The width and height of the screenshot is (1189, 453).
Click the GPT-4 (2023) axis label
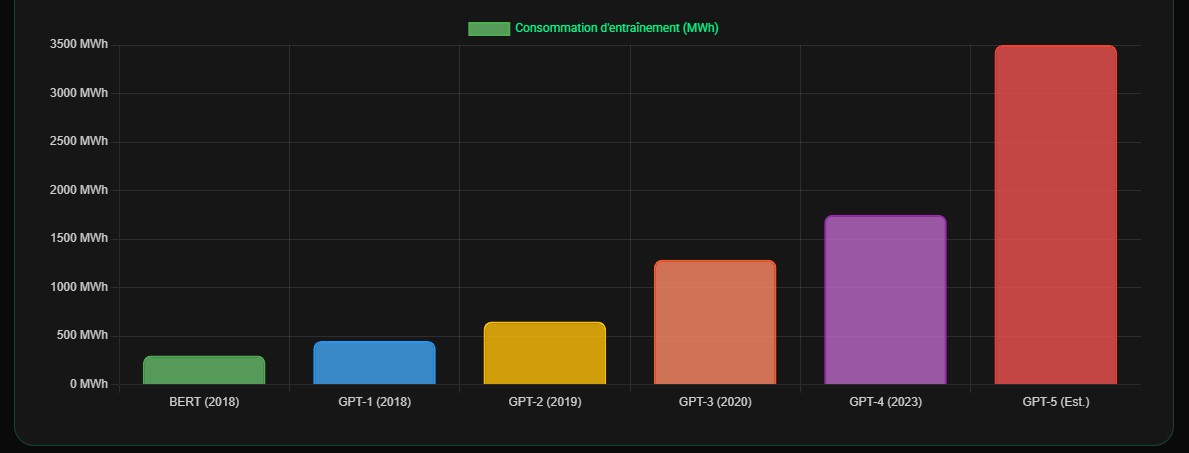pyautogui.click(x=885, y=402)
